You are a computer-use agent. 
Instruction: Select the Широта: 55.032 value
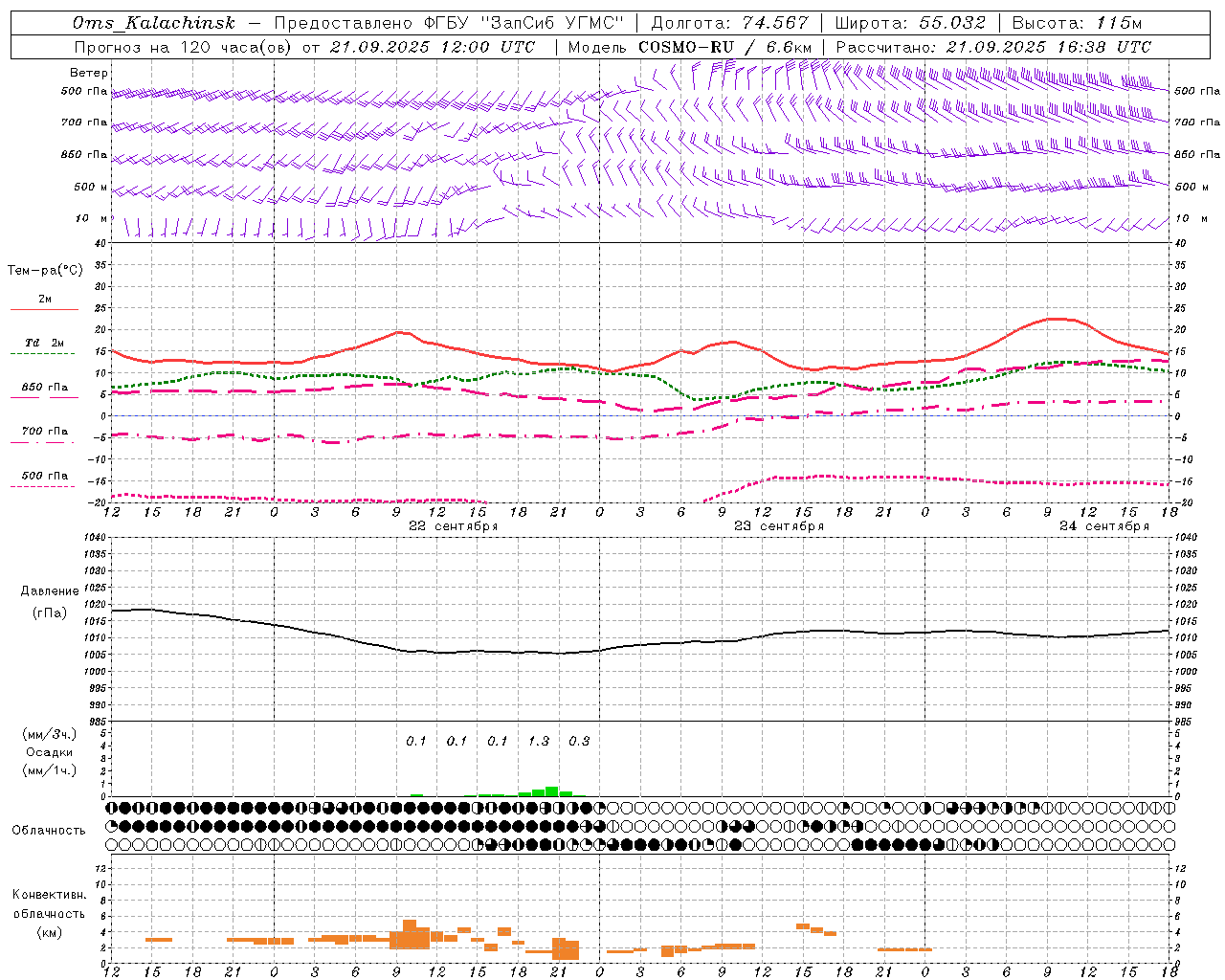pos(909,24)
